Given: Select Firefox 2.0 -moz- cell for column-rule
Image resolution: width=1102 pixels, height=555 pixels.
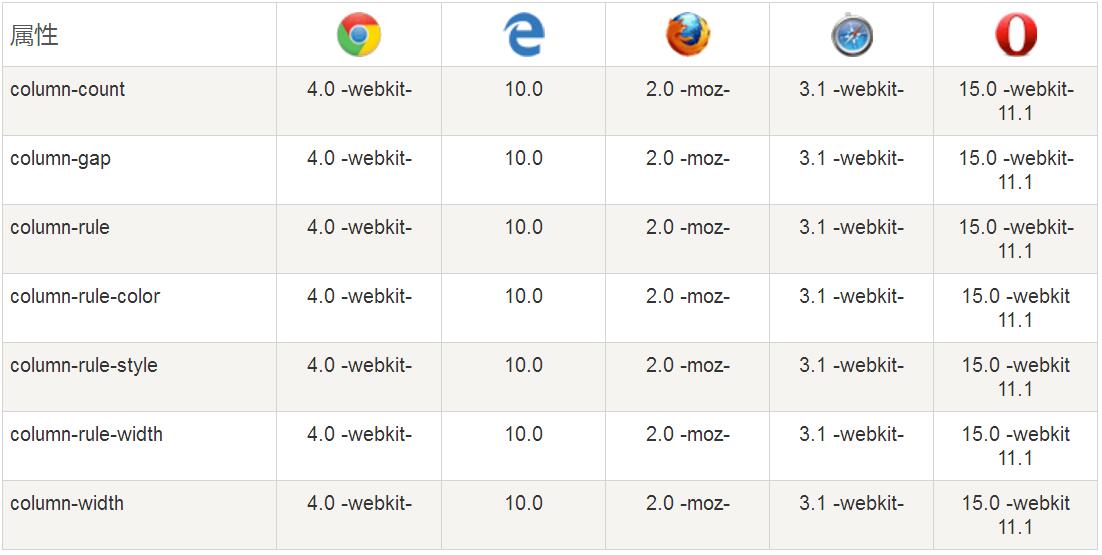Looking at the screenshot, I should point(687,239).
